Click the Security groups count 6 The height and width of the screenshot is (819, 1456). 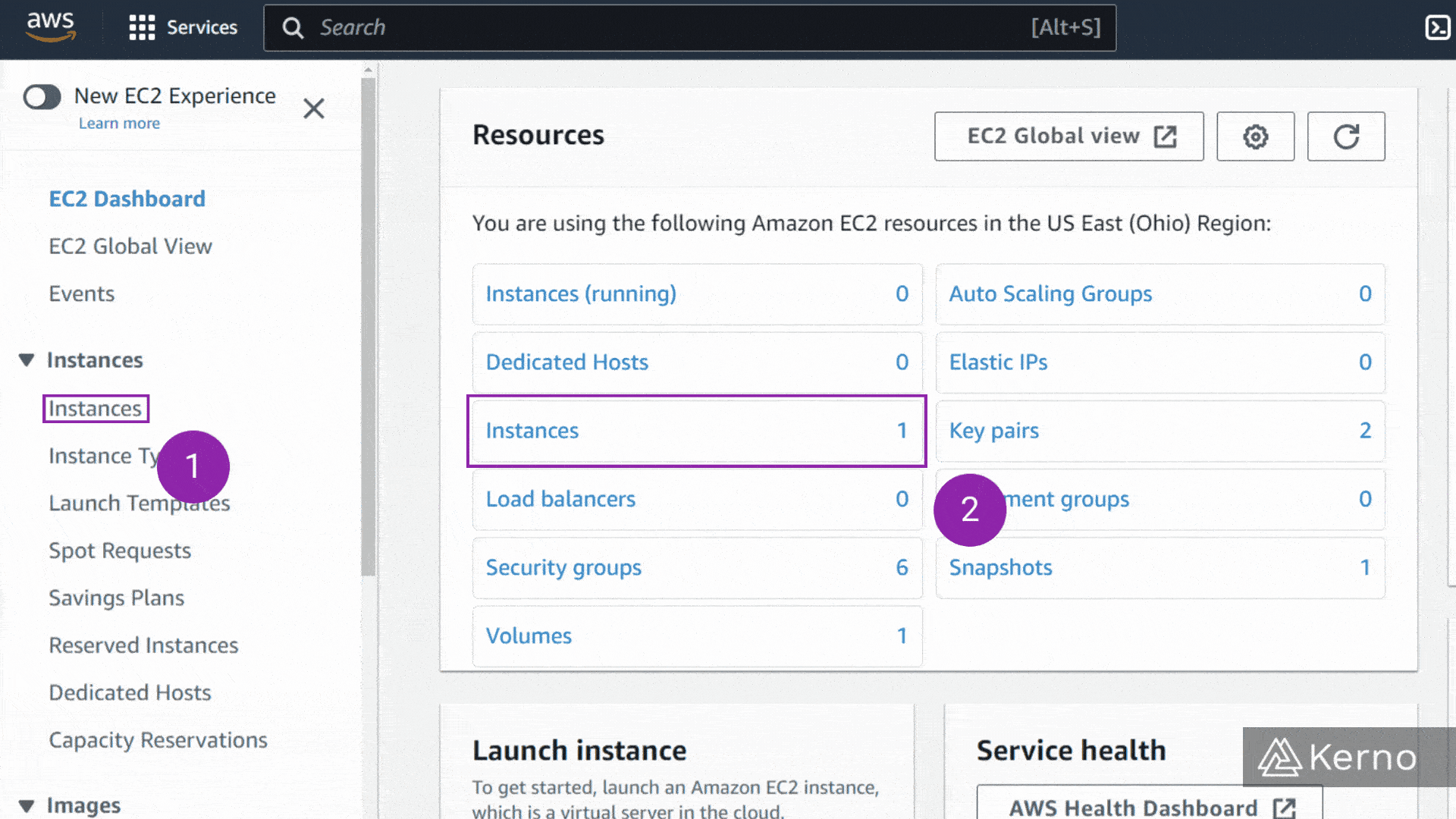pos(902,568)
